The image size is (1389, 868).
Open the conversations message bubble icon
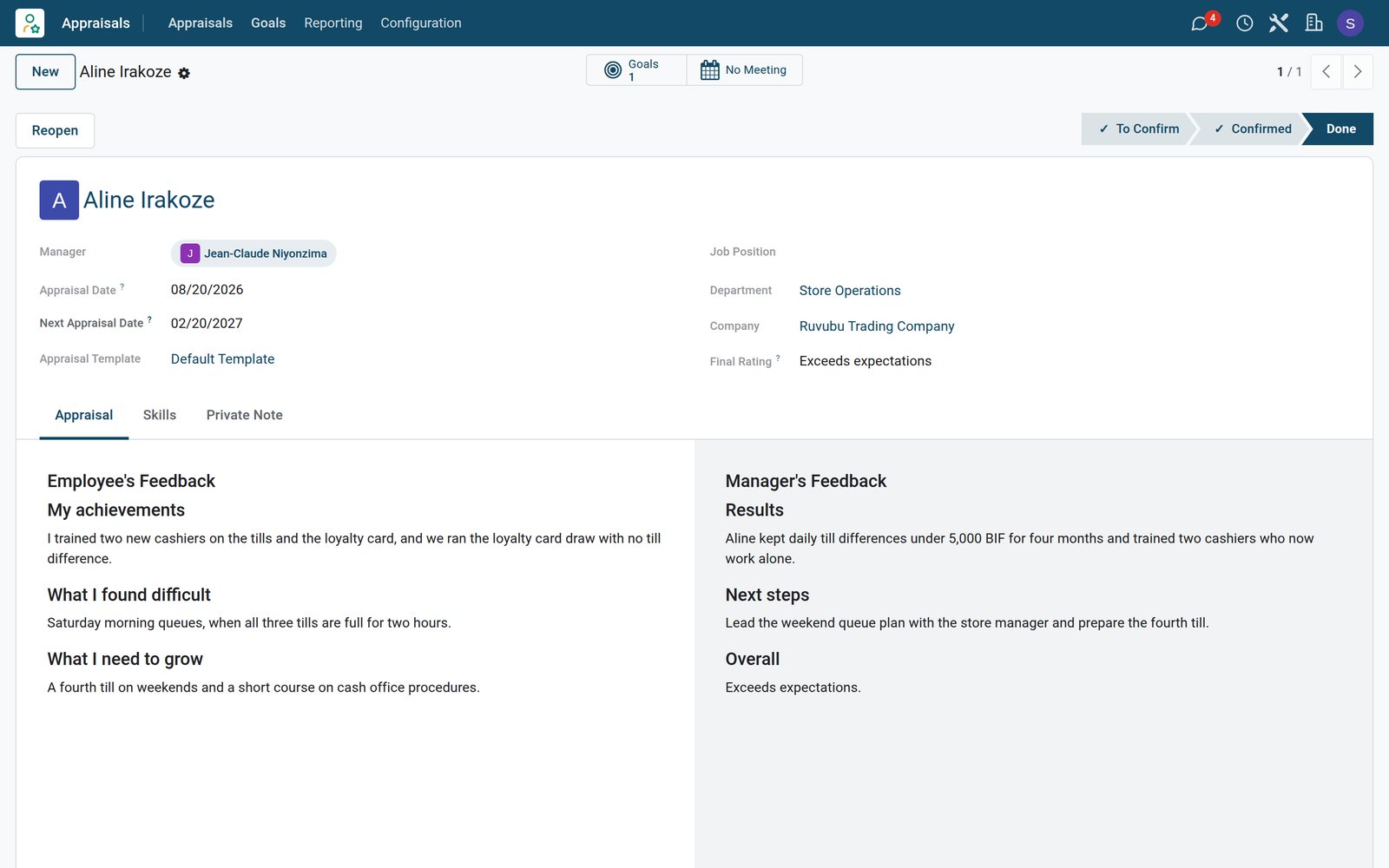pyautogui.click(x=1200, y=23)
